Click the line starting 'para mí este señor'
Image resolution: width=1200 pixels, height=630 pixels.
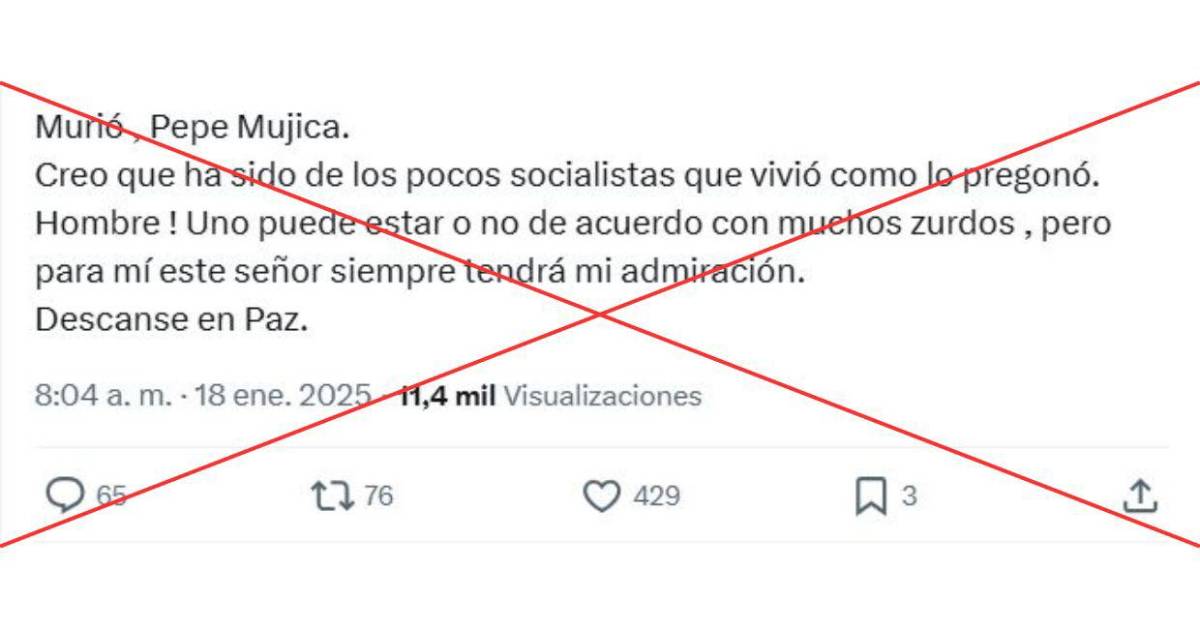tap(420, 272)
